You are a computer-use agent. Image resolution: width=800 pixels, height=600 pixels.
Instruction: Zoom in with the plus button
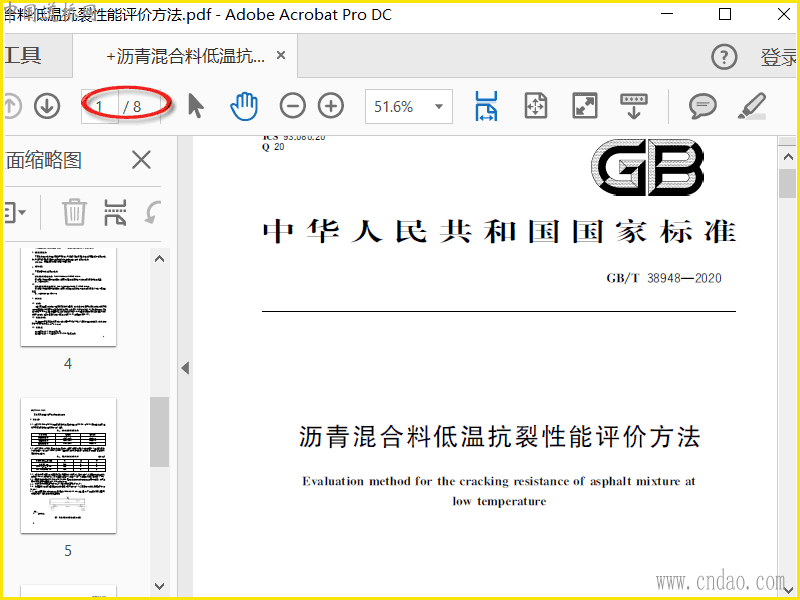pos(331,106)
